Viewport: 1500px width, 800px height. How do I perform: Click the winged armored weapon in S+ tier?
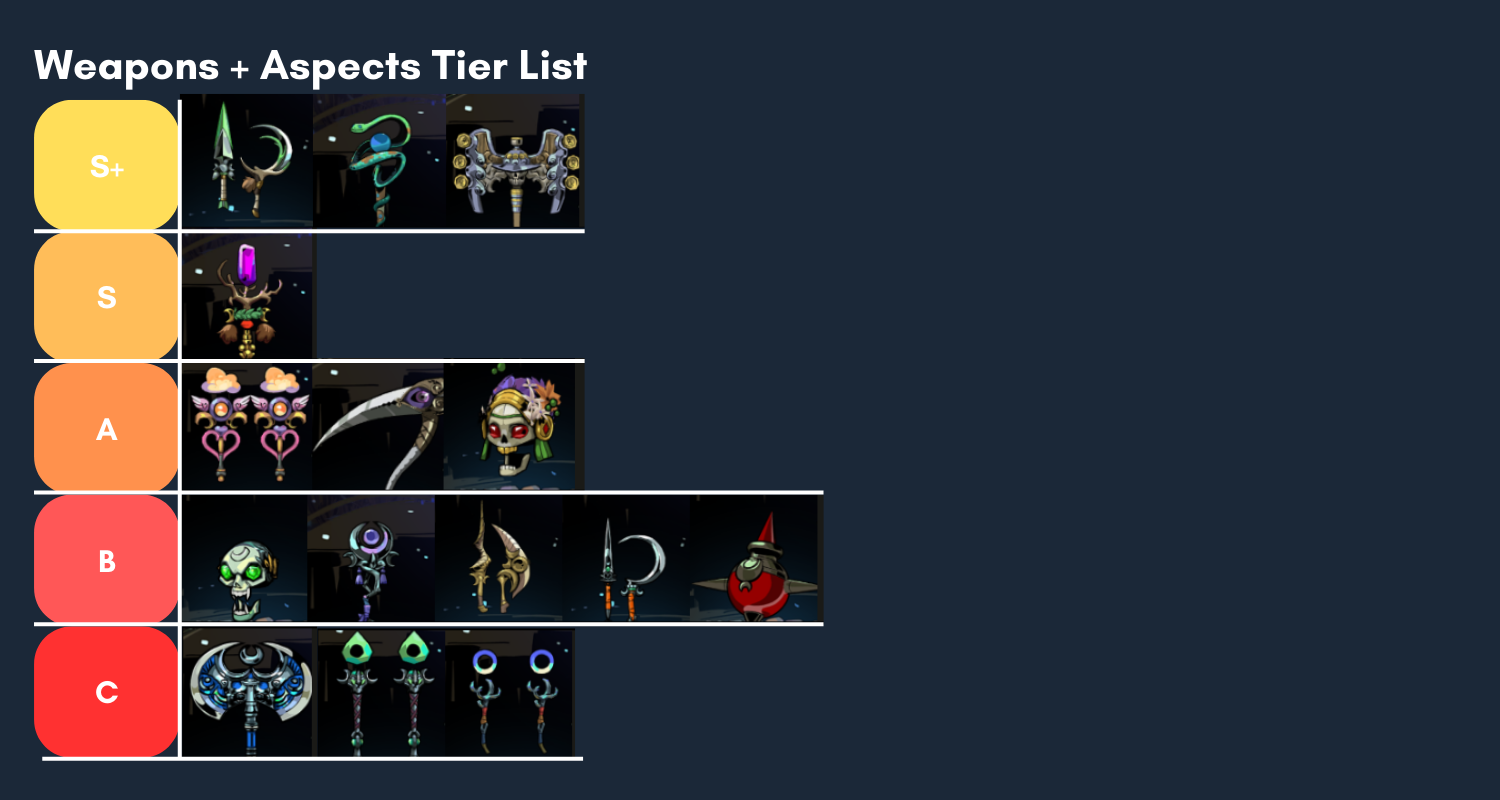coord(515,161)
